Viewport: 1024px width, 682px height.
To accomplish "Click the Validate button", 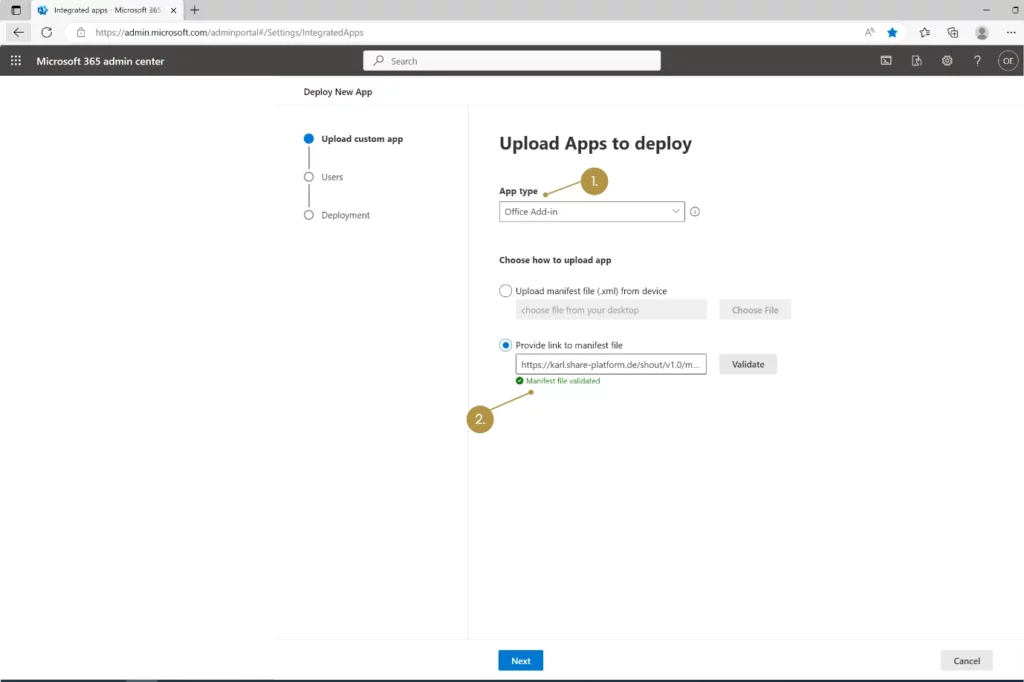I will click(x=748, y=365).
